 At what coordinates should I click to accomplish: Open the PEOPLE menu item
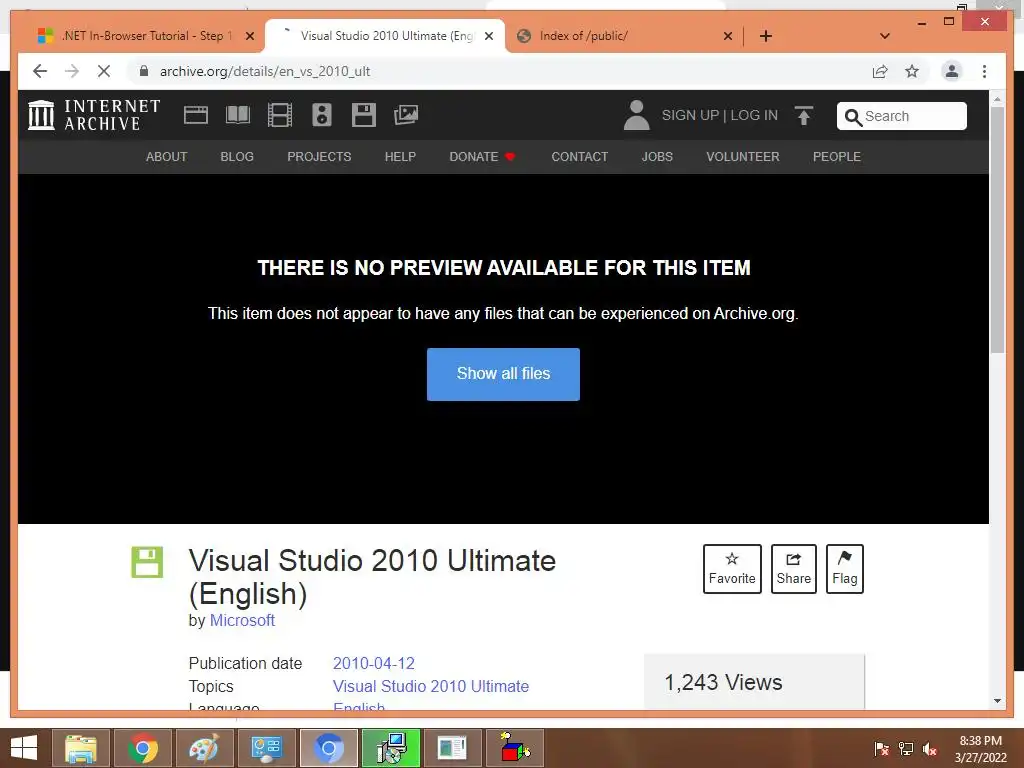pos(837,157)
